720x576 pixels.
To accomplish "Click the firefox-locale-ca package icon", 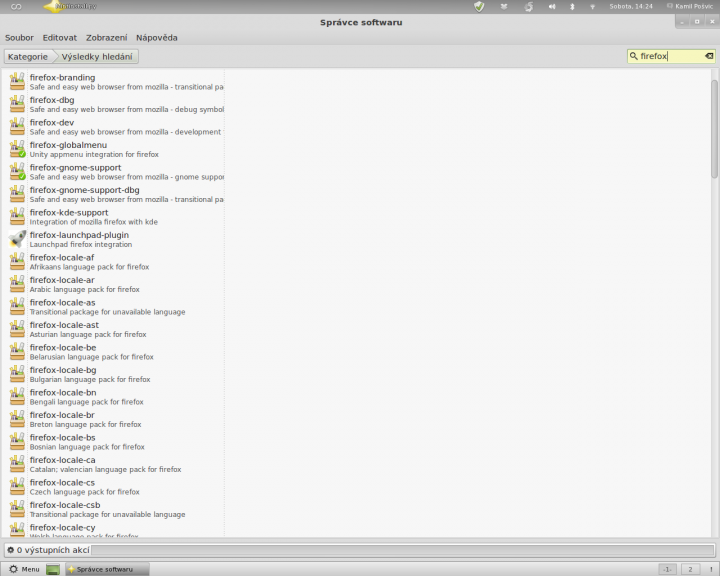I will 17,464.
